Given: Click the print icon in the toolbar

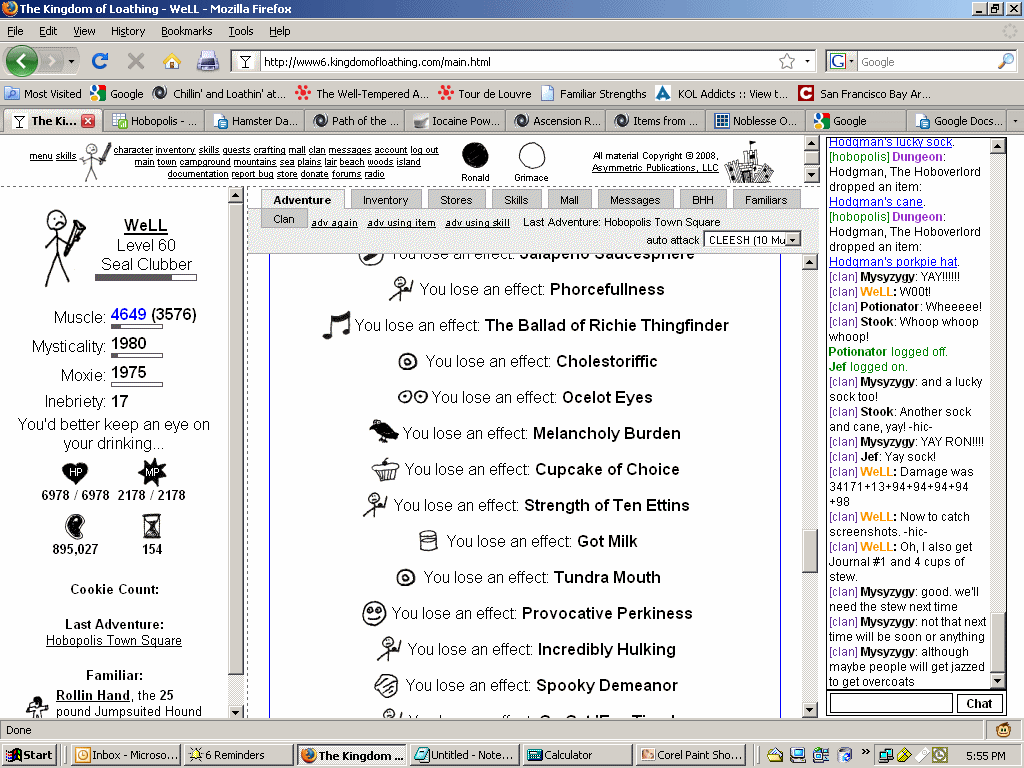Looking at the screenshot, I should pos(207,61).
